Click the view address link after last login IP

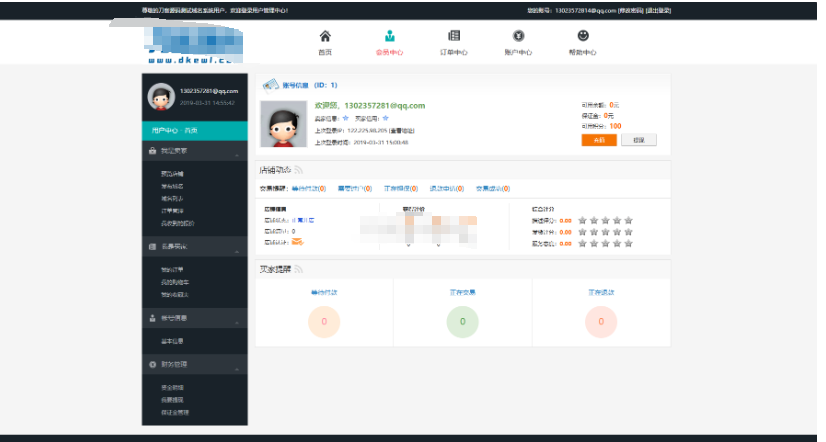click(x=402, y=131)
